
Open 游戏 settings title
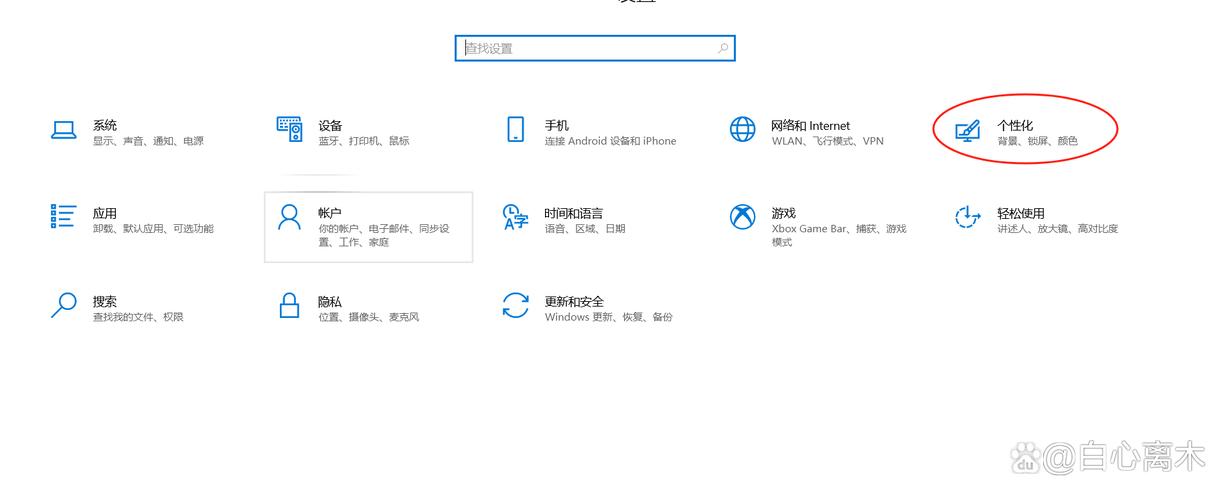click(783, 213)
